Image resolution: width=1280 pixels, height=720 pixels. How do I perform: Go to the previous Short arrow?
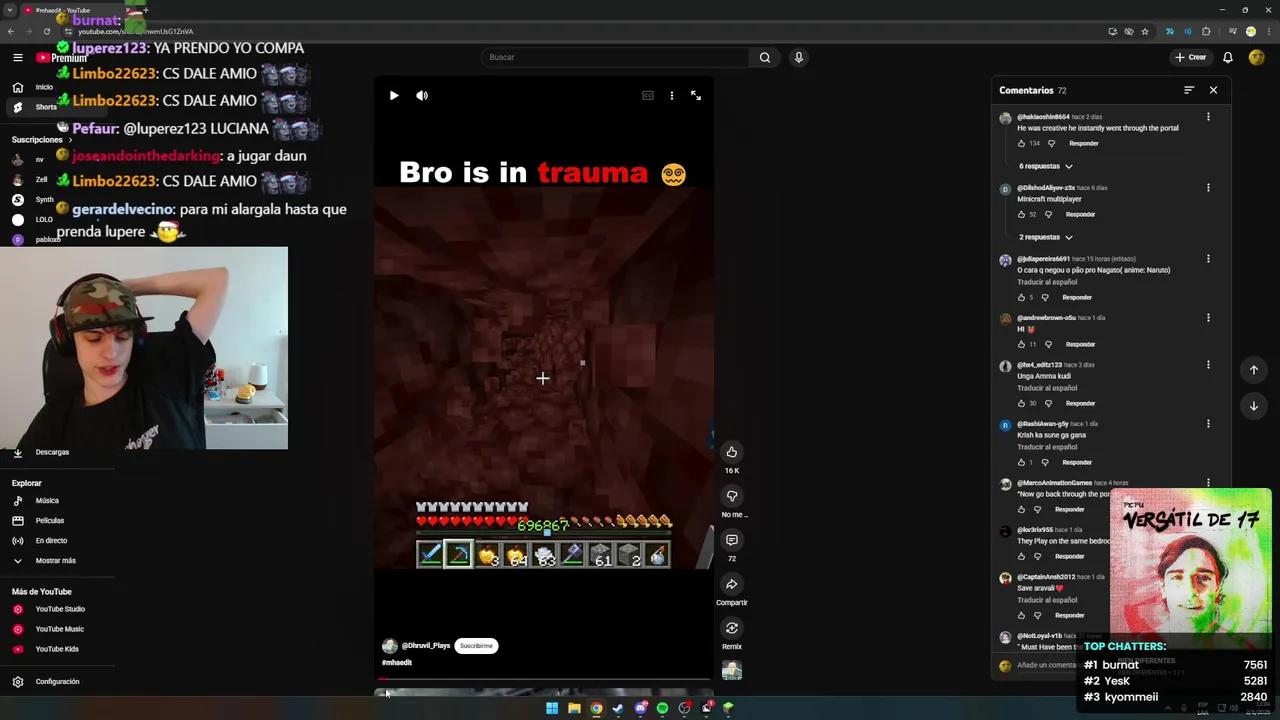(x=1254, y=370)
